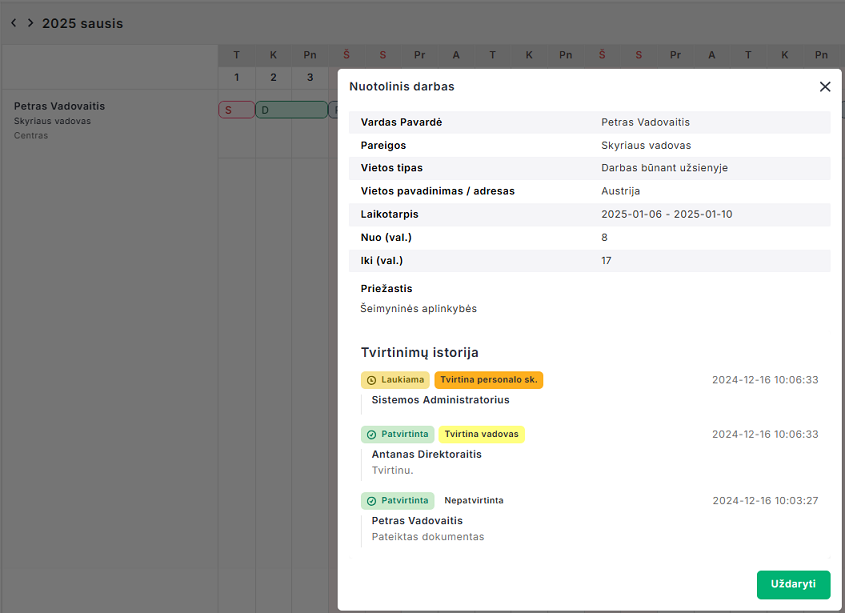Click the orange Tvirtina personalo sk. badge
The image size is (845, 613).
point(488,380)
